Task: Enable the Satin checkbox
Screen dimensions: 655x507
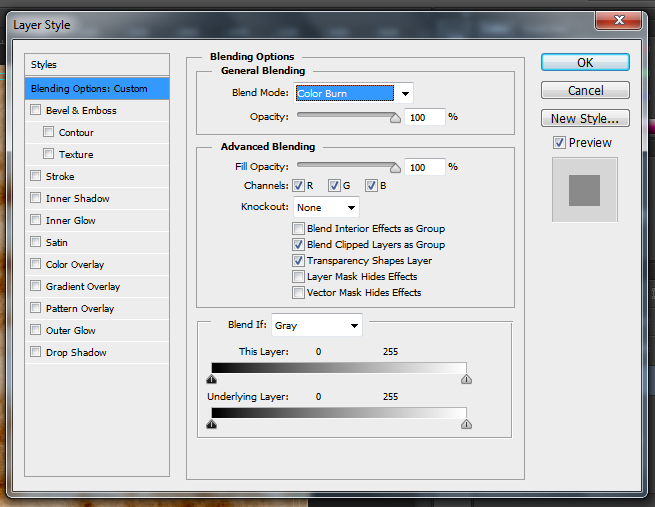Action: pos(36,242)
